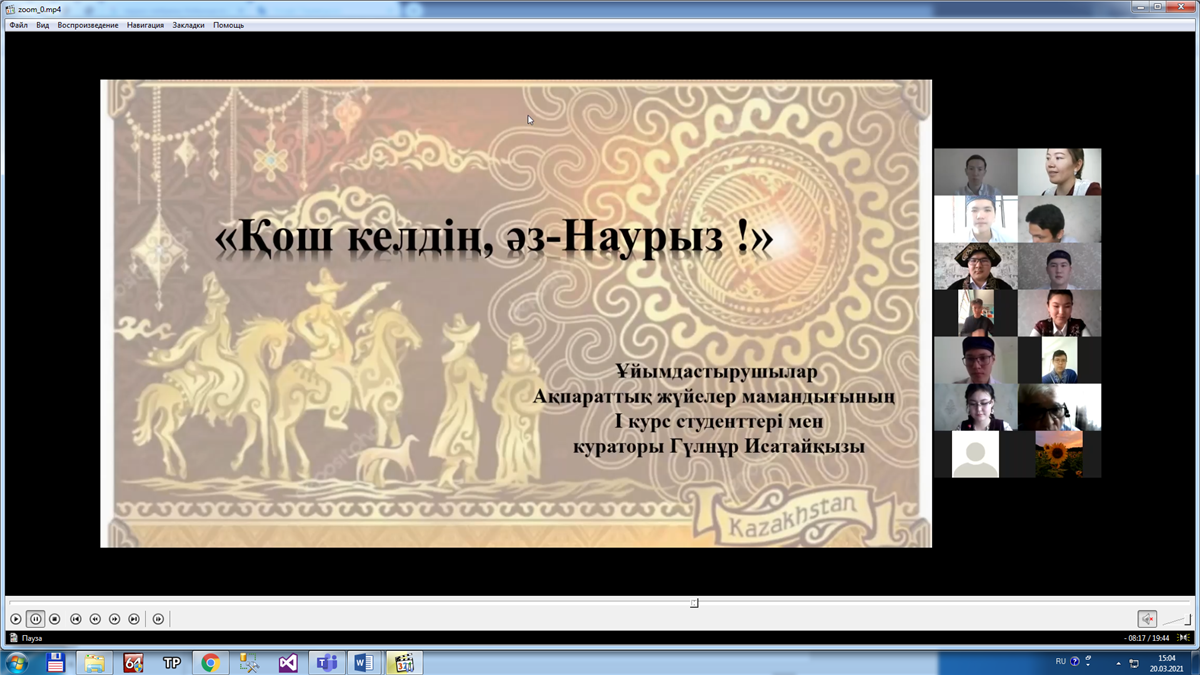The width and height of the screenshot is (1200, 675).
Task: Click the frame step button
Action: coord(158,619)
